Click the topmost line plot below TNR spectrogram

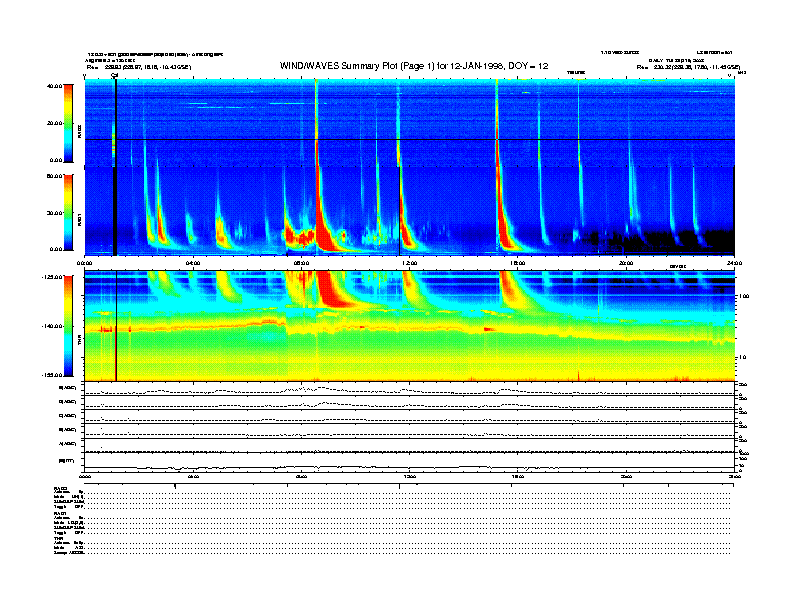coord(409,389)
